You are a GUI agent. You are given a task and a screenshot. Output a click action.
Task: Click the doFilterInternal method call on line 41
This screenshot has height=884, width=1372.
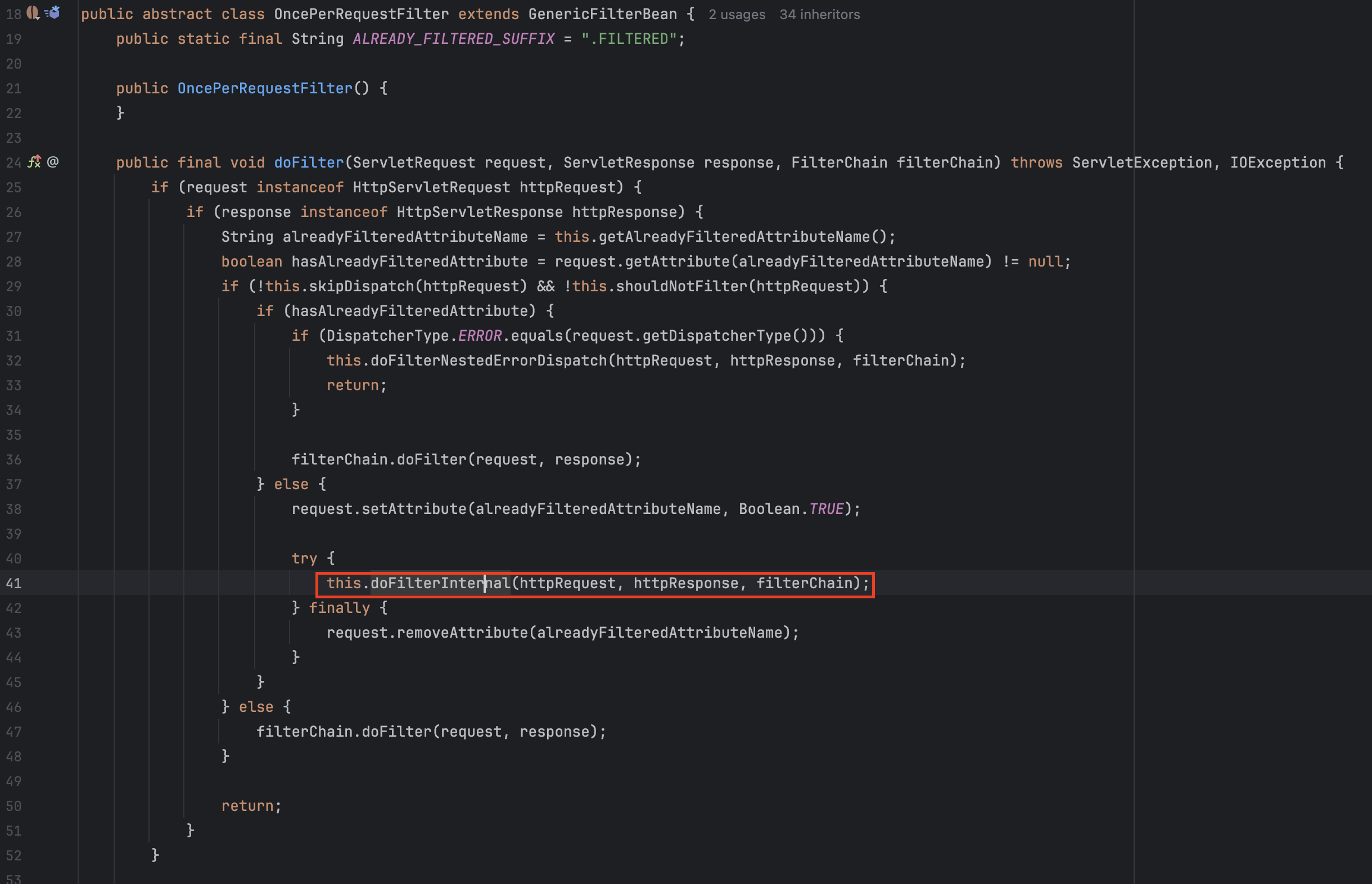pyautogui.click(x=440, y=584)
